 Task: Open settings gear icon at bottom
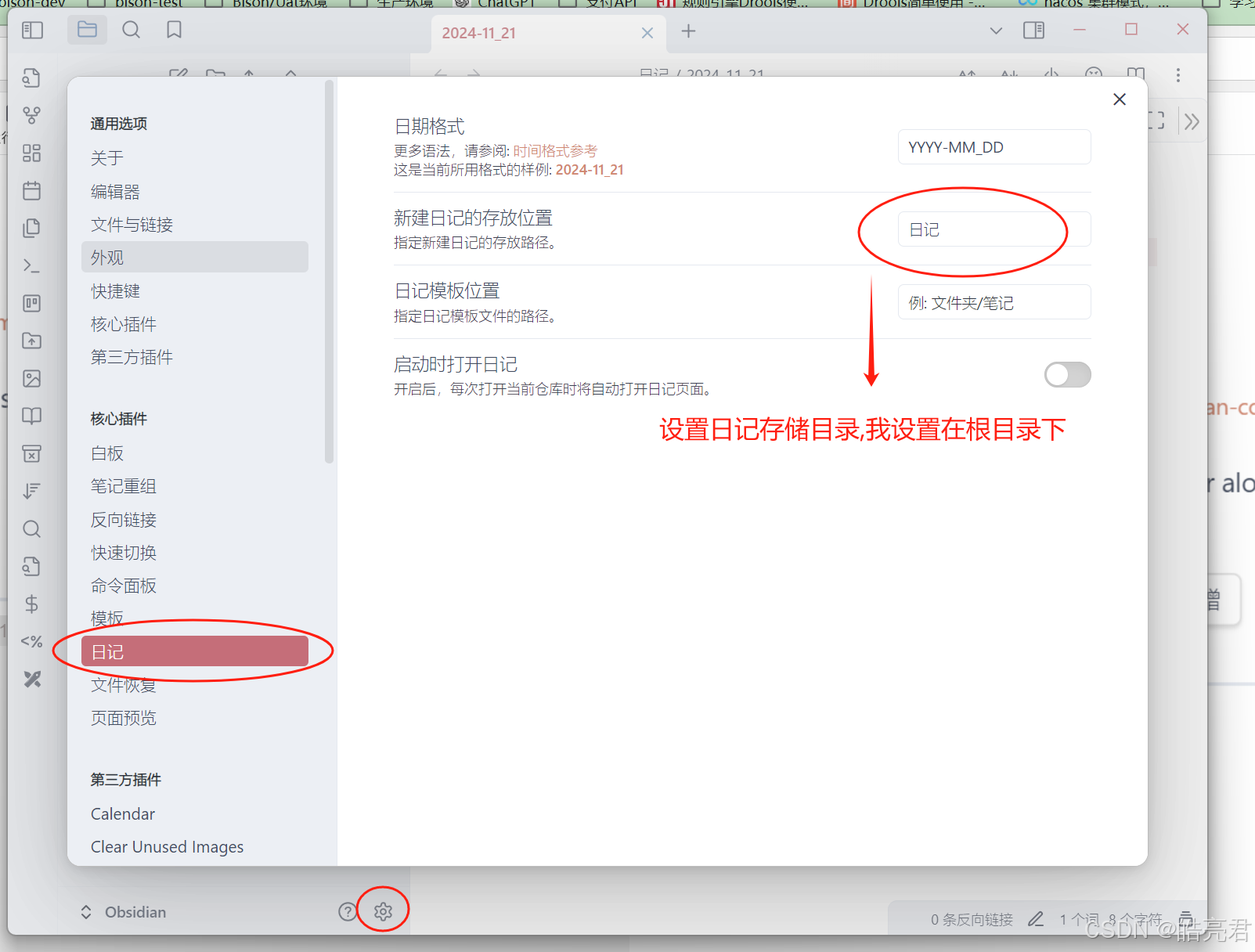click(x=383, y=911)
